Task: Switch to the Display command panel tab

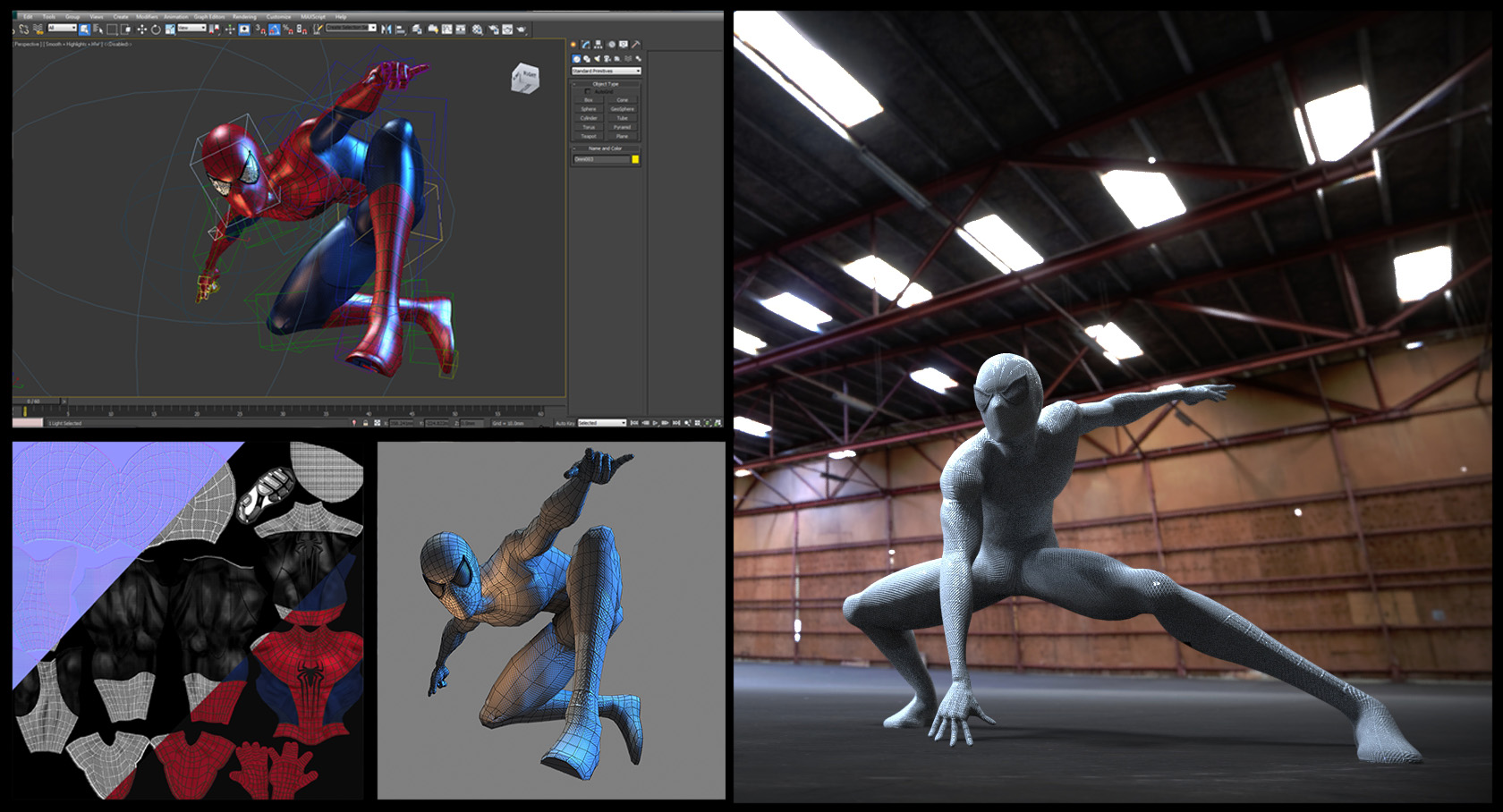Action: [x=623, y=44]
